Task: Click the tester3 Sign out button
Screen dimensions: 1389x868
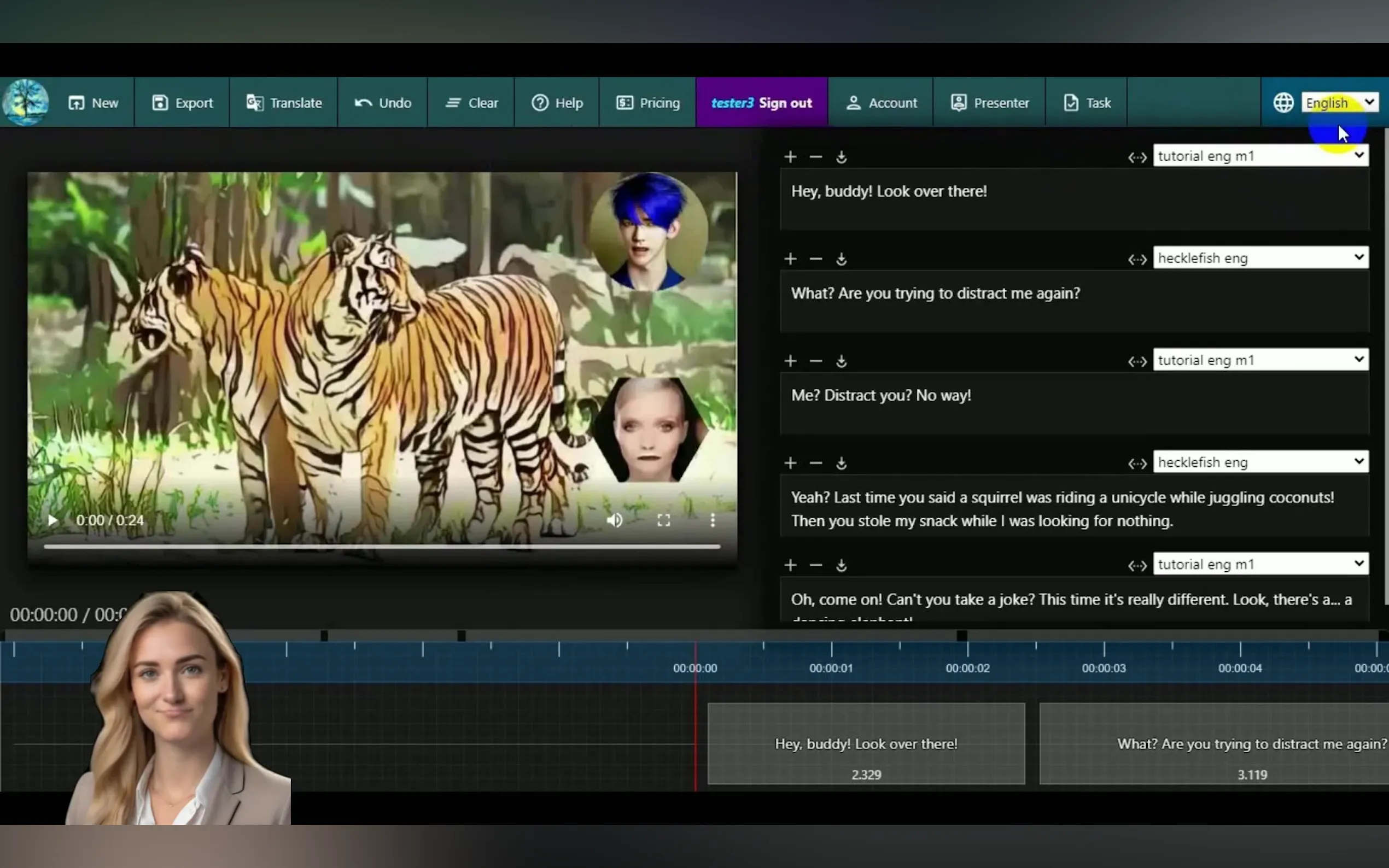Action: pyautogui.click(x=761, y=103)
